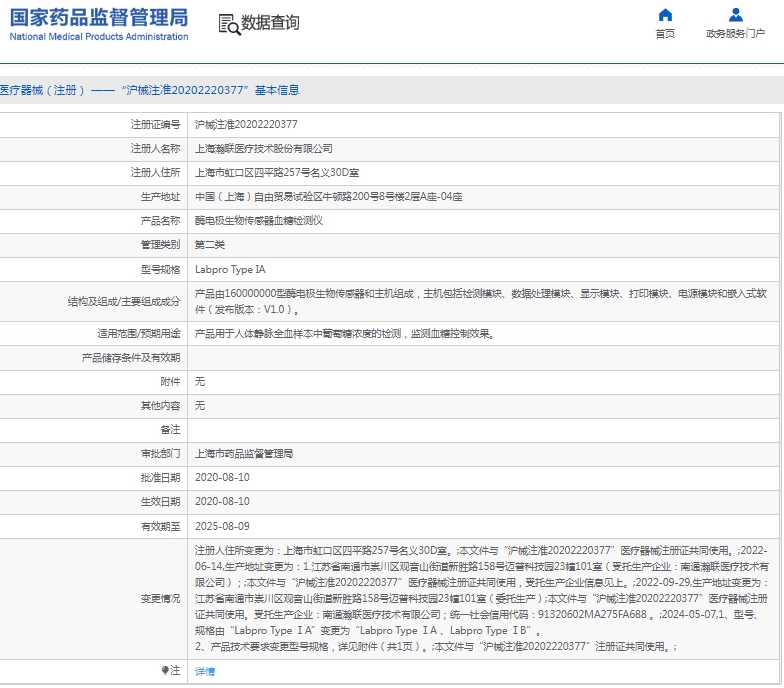Select the 变更情况 change history text
The width and height of the screenshot is (784, 688).
point(482,598)
